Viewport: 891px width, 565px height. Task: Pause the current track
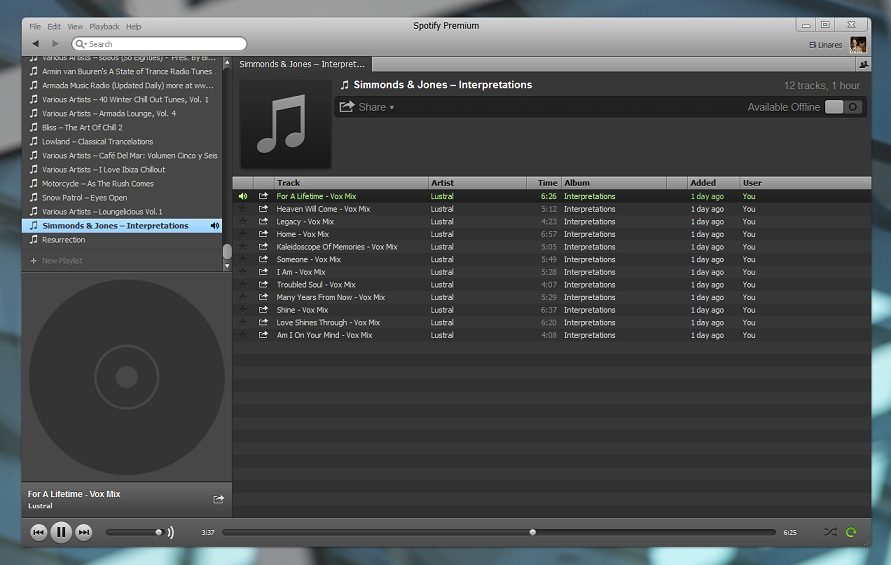61,532
